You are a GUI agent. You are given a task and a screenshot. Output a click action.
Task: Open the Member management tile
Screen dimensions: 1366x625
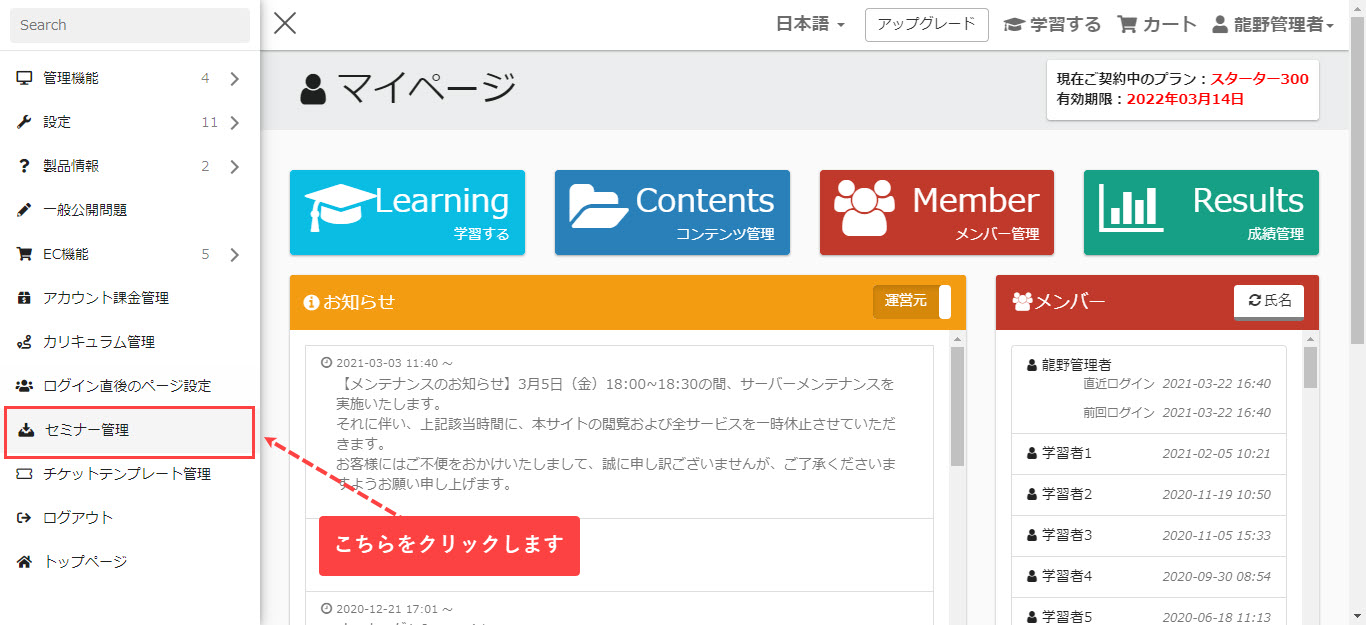(x=937, y=212)
